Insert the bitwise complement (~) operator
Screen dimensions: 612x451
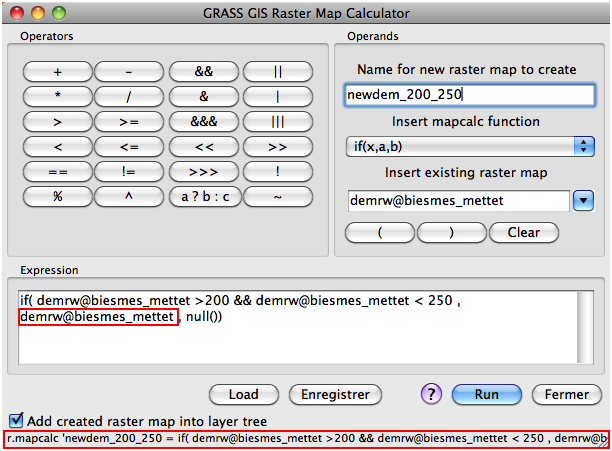pyautogui.click(x=277, y=196)
